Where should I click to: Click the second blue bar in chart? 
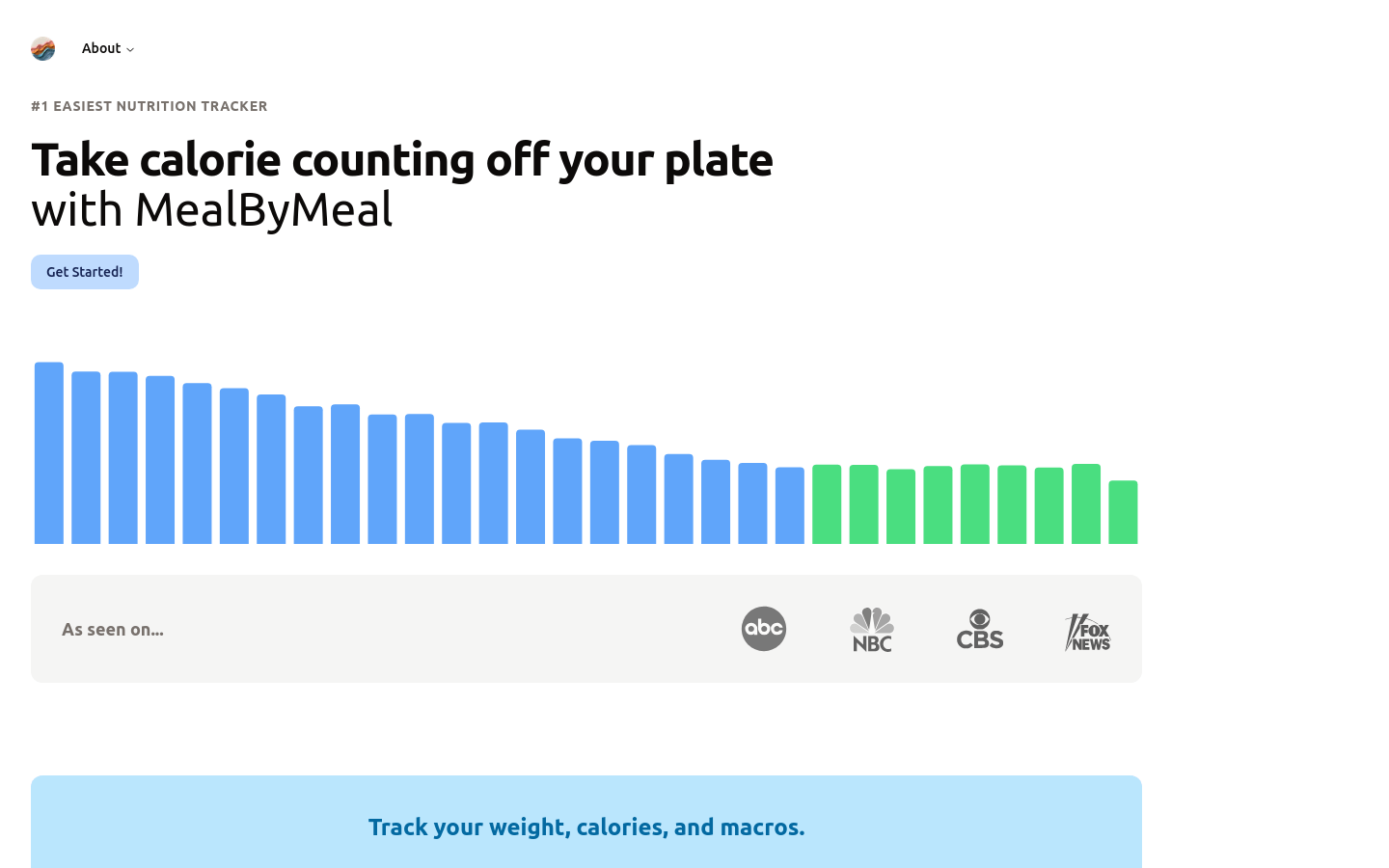click(86, 458)
